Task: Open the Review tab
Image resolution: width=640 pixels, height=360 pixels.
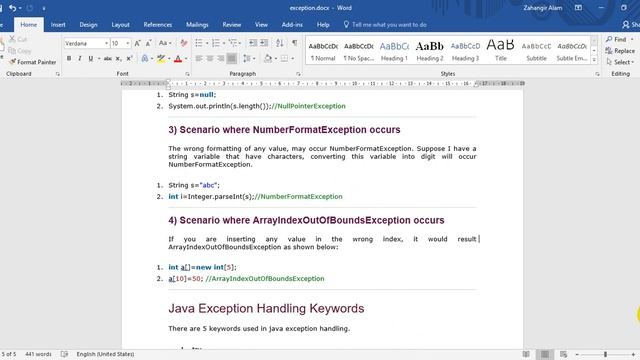Action: tap(231, 25)
